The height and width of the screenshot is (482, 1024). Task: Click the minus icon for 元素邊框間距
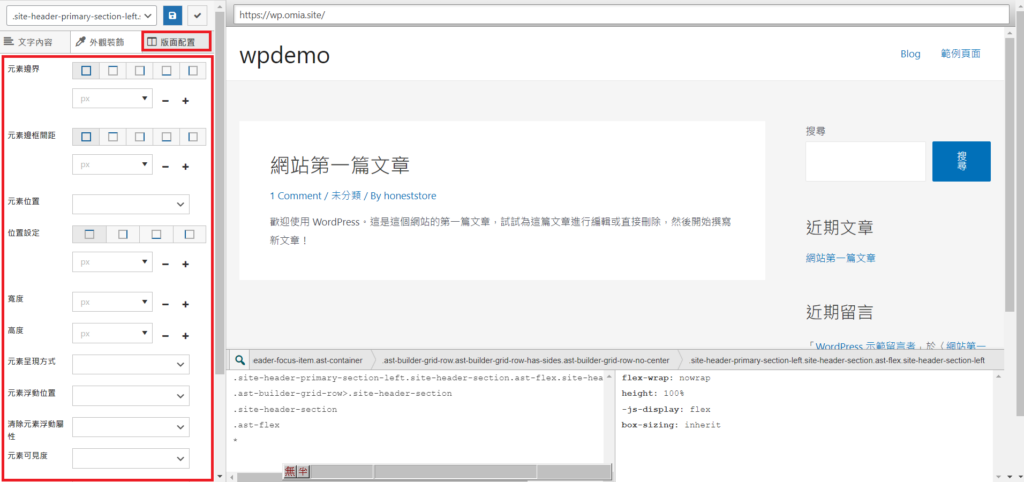(165, 167)
